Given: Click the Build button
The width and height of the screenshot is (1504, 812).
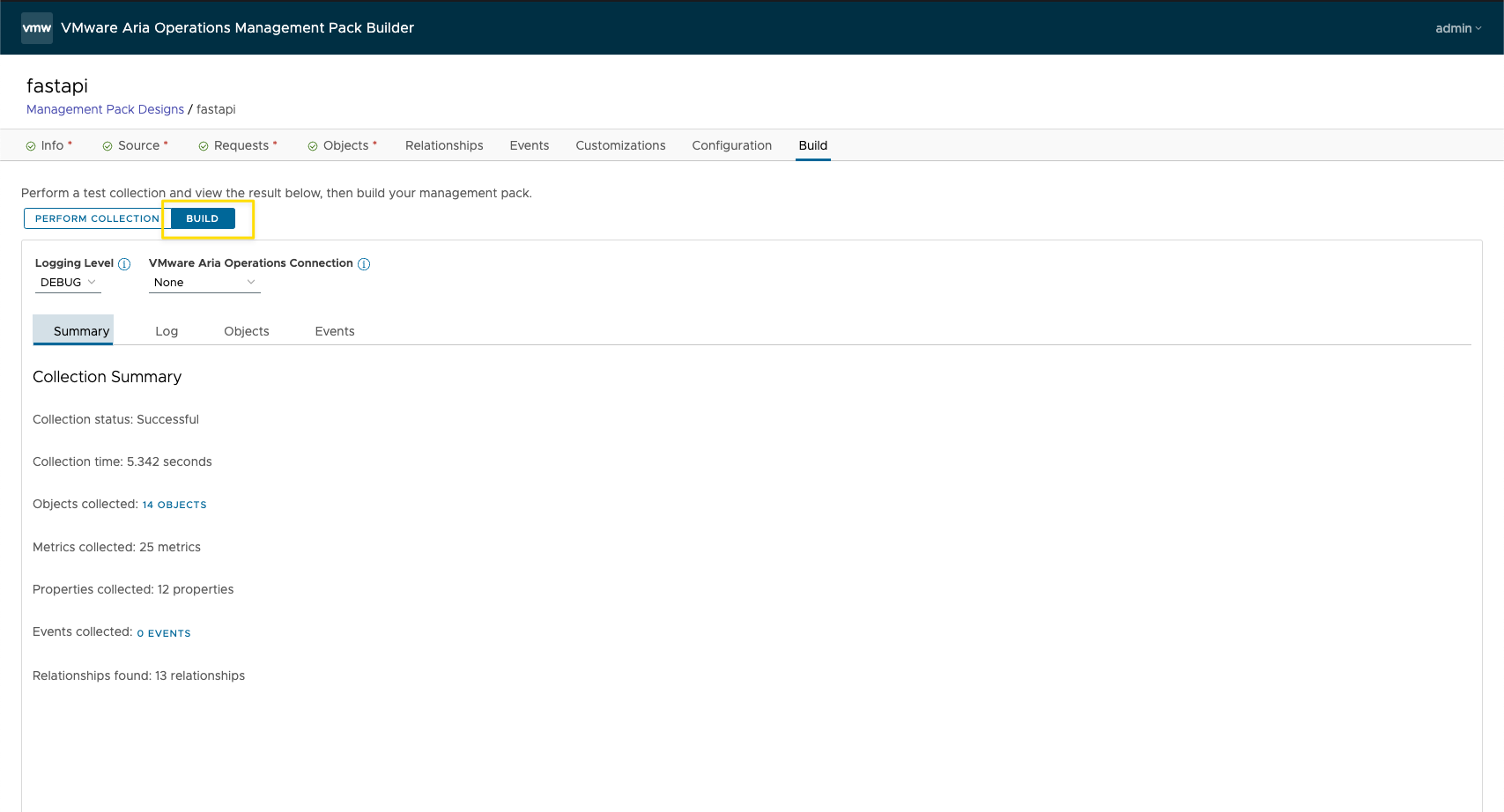Looking at the screenshot, I should click(203, 218).
